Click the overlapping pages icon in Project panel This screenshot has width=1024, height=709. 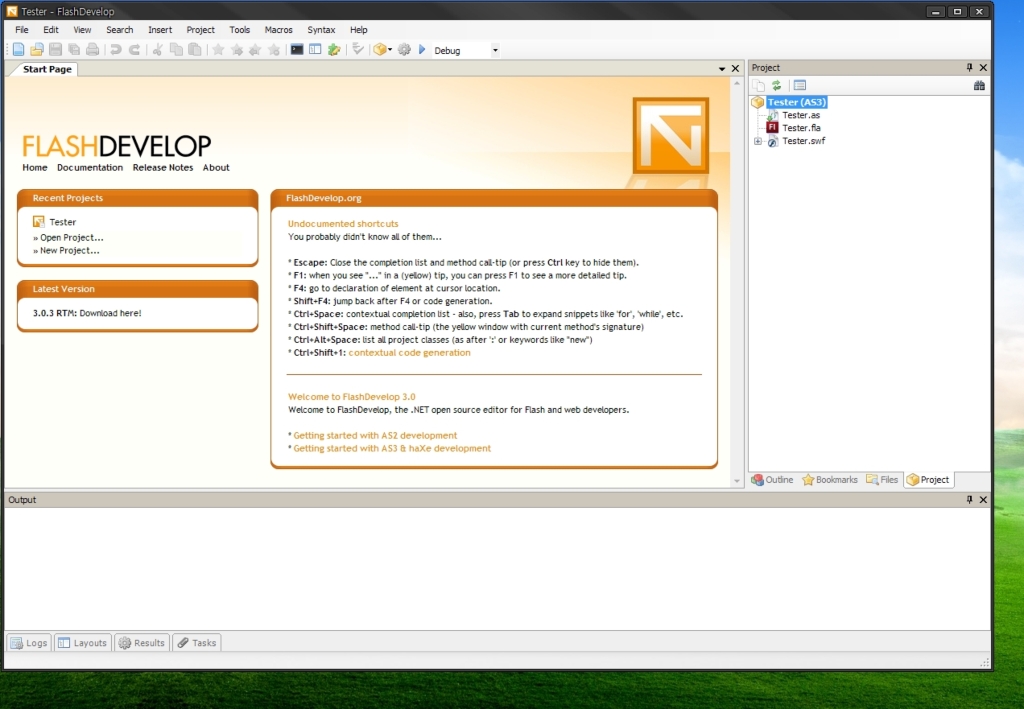tap(758, 86)
